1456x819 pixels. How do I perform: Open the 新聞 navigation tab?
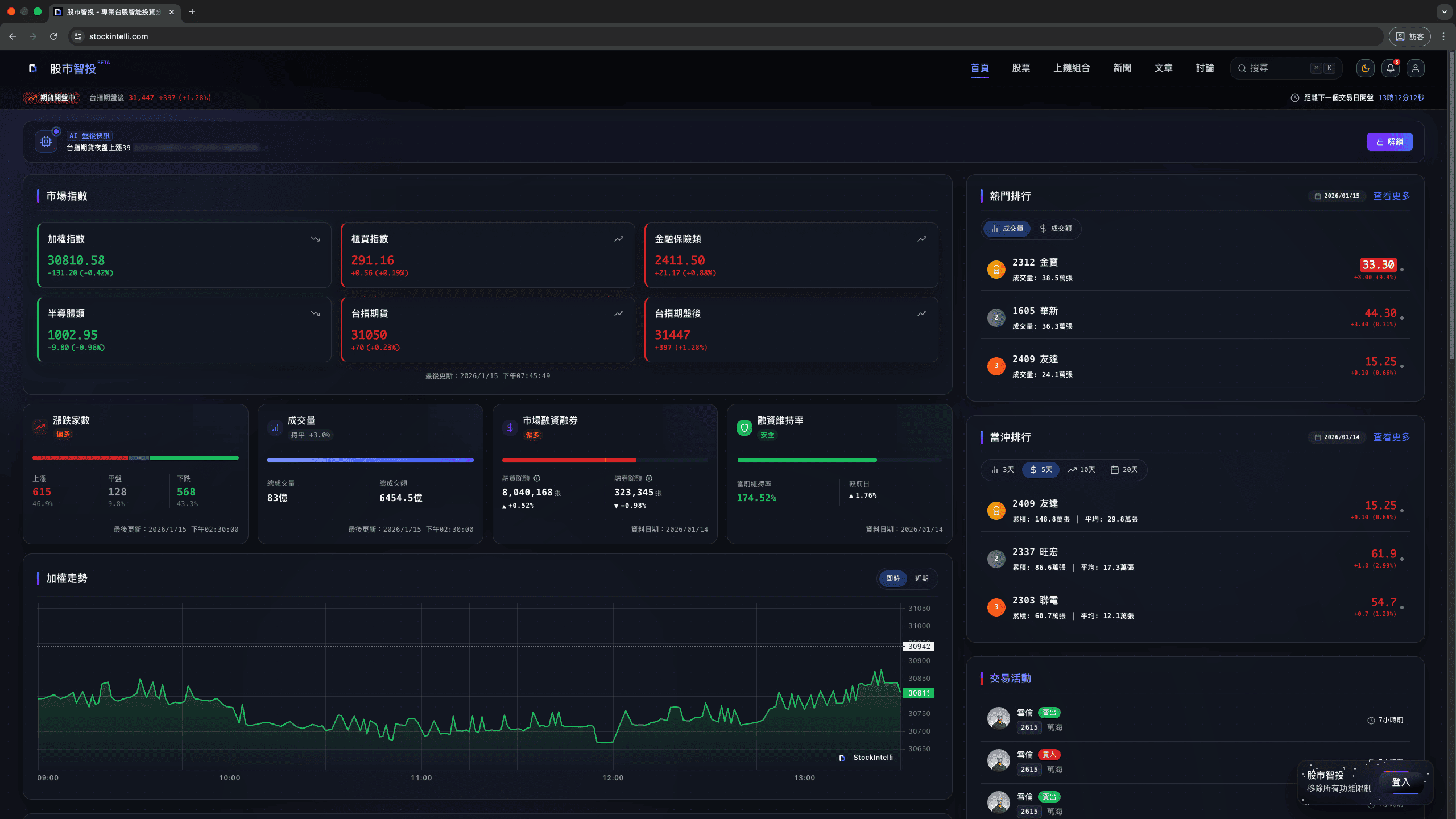tap(1122, 68)
